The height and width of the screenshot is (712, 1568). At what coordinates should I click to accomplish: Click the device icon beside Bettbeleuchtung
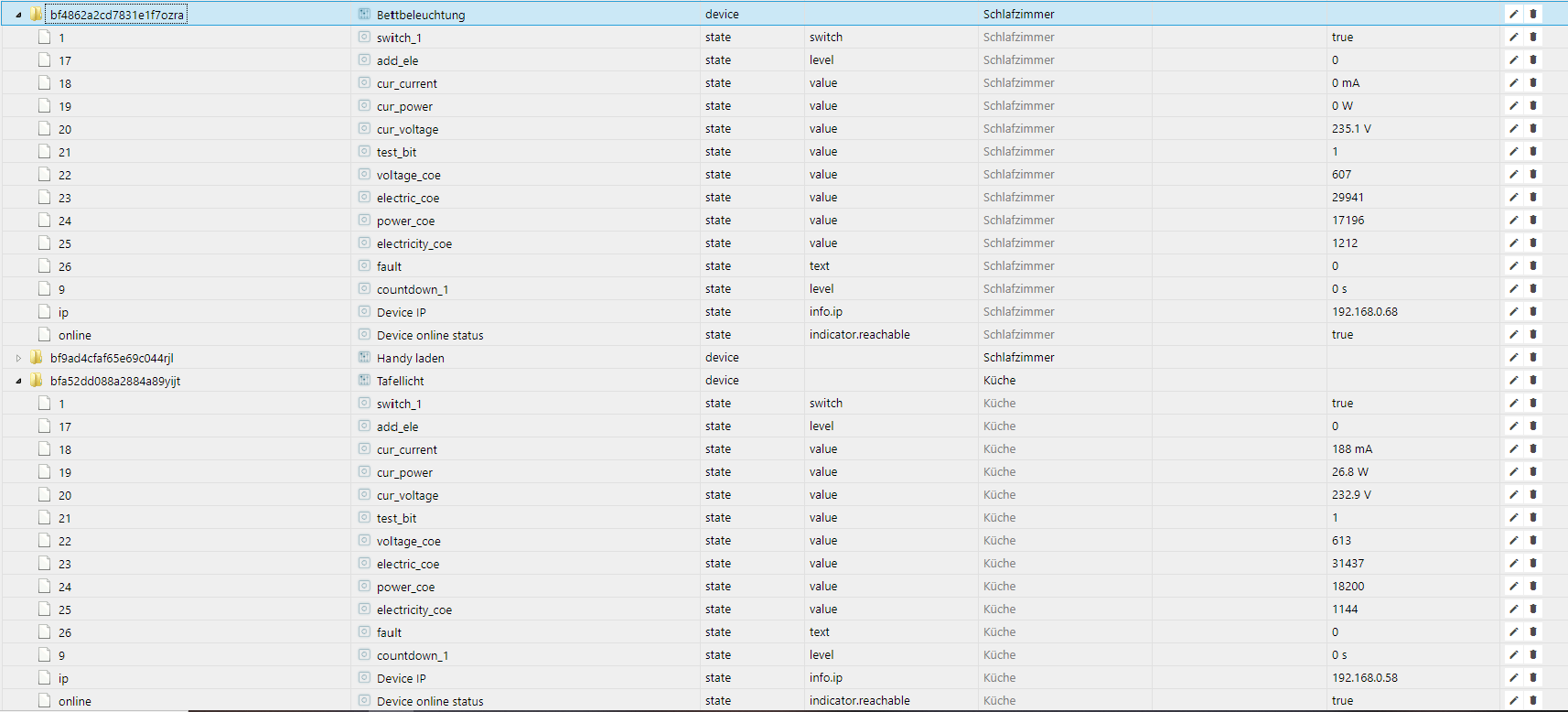(x=364, y=15)
